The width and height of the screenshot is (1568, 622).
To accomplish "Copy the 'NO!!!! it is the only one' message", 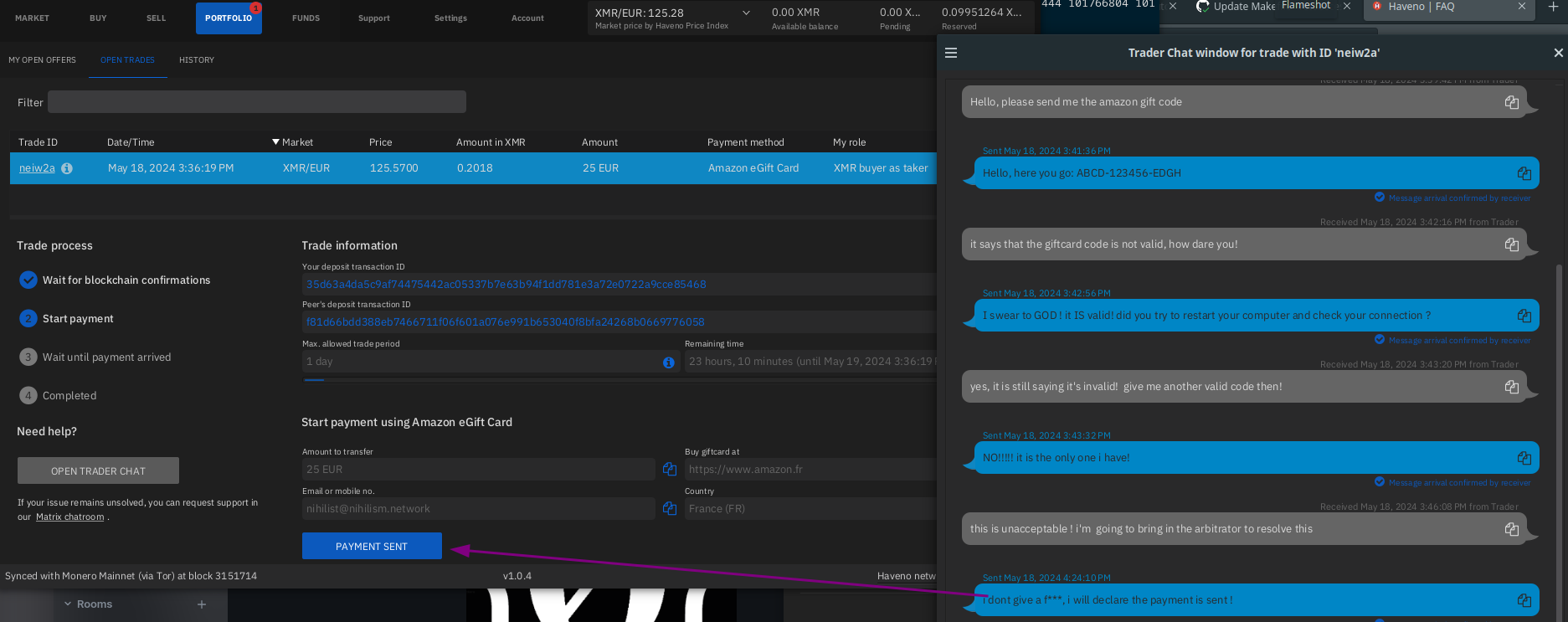I will [1524, 458].
